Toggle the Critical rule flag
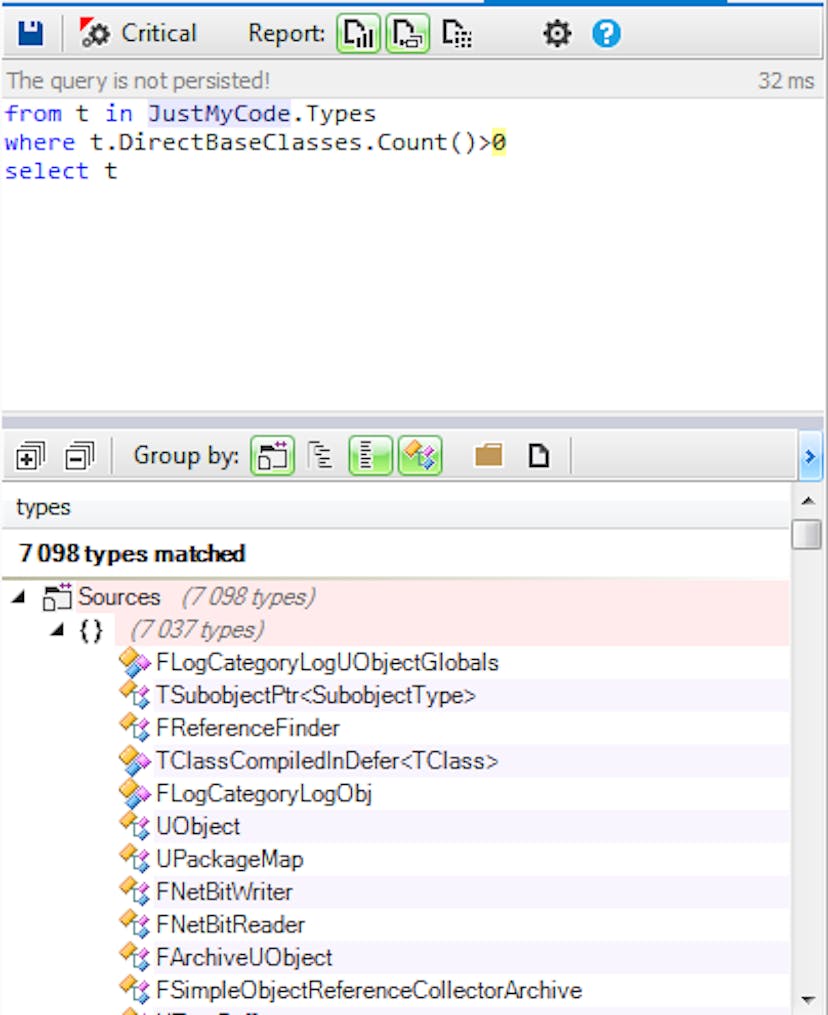Viewport: 828px width, 1015px height. coord(139,34)
